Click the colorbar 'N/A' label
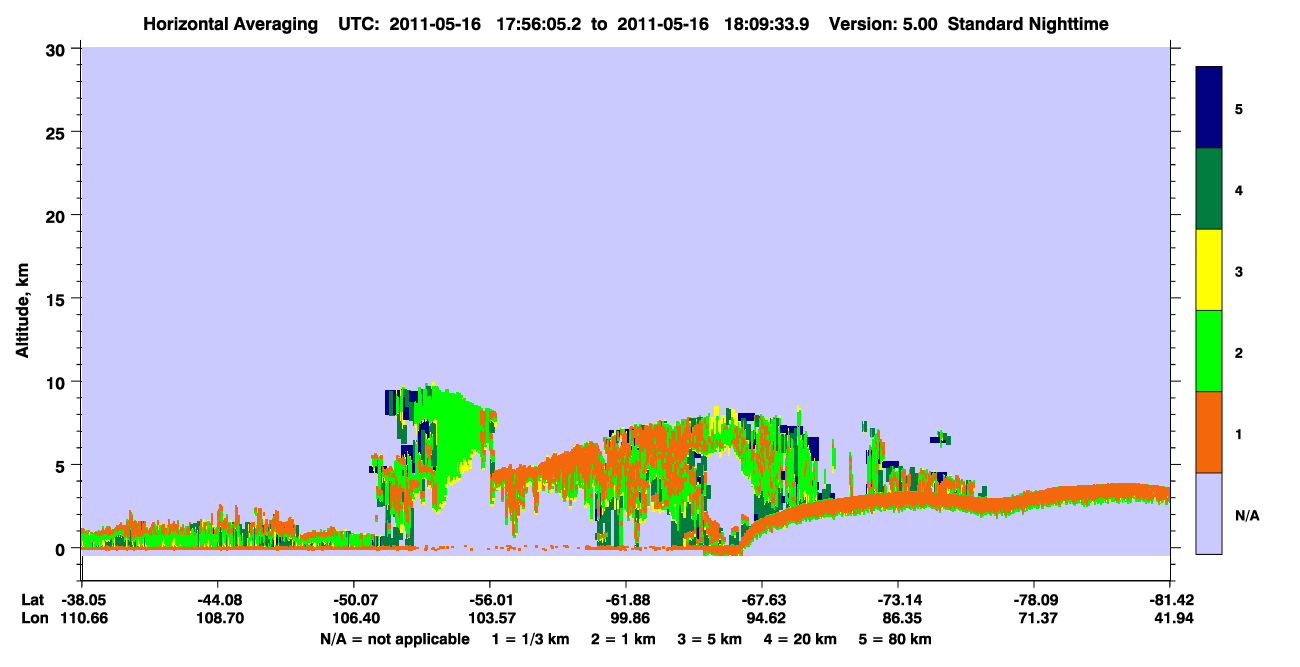This screenshot has width=1300, height=667. [1246, 515]
